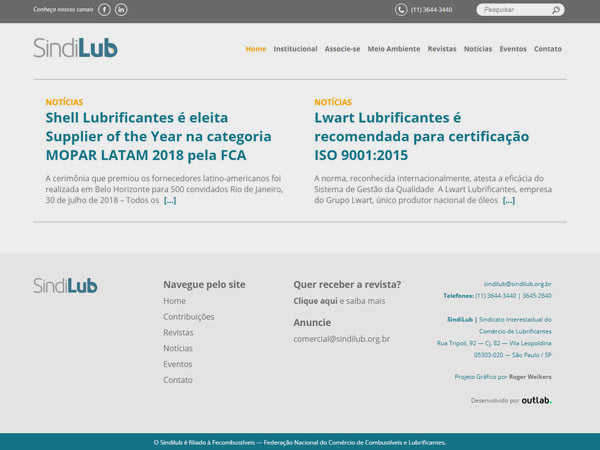This screenshot has height=450, width=600.
Task: Click the 'Clique aqui' magazine link
Action: click(x=315, y=301)
